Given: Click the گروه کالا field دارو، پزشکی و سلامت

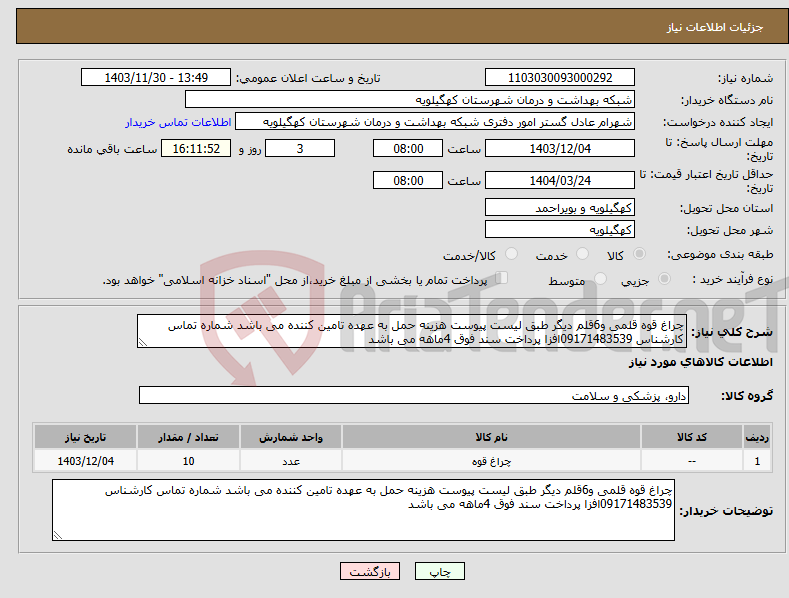Looking at the screenshot, I should pos(414,396).
